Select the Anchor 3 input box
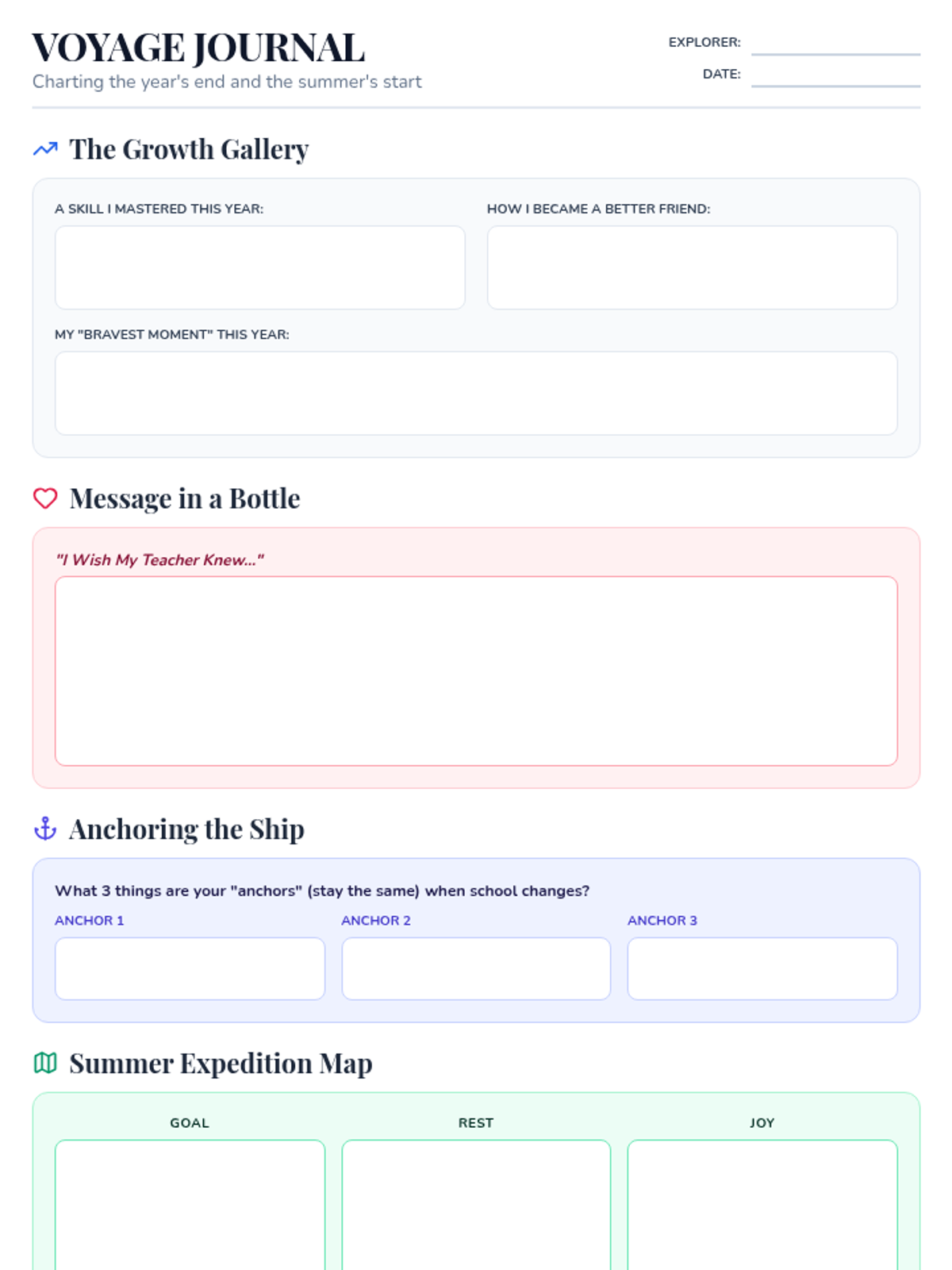The image size is (952, 1270). pos(762,968)
